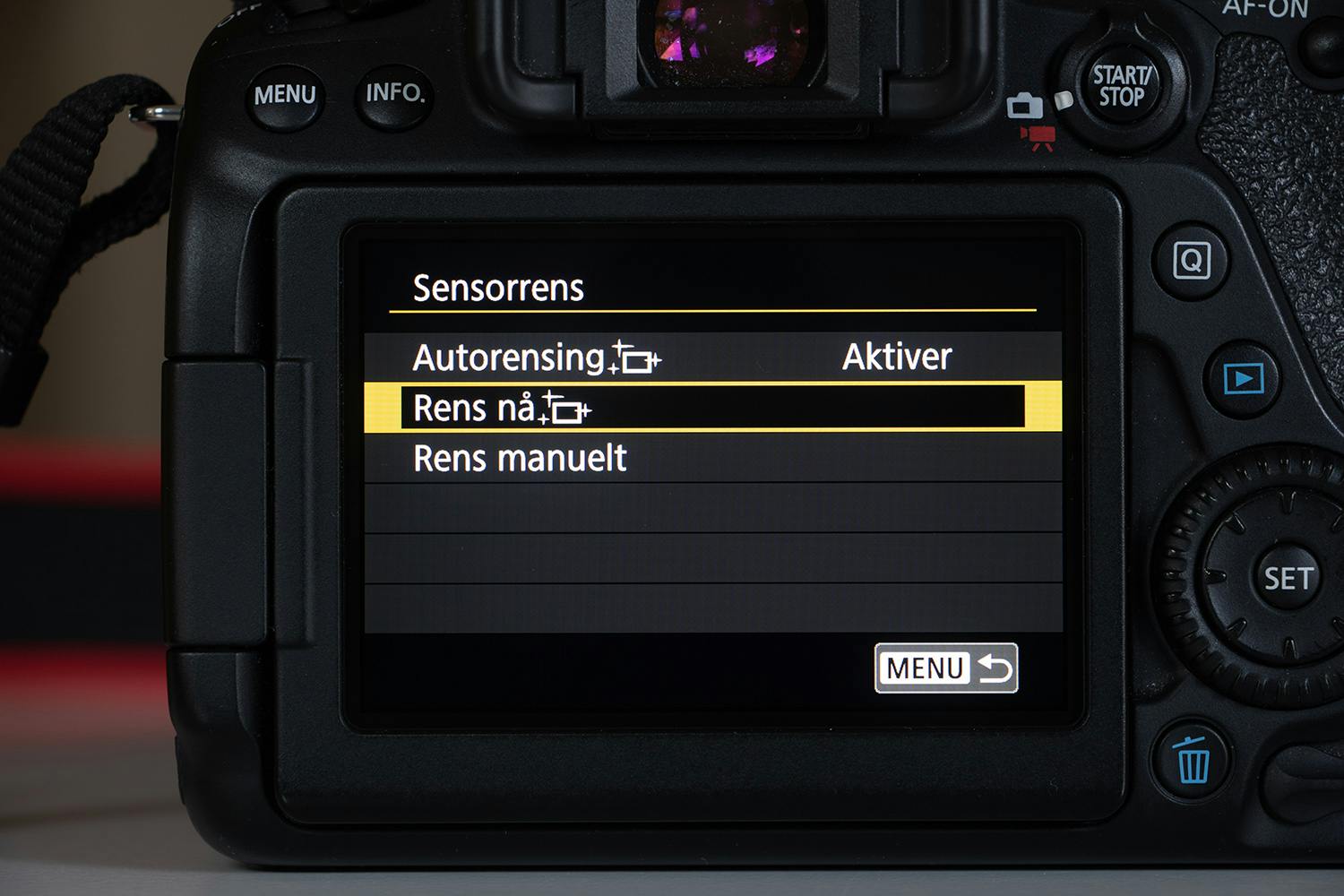Click the Sensorrens title header

click(x=498, y=288)
